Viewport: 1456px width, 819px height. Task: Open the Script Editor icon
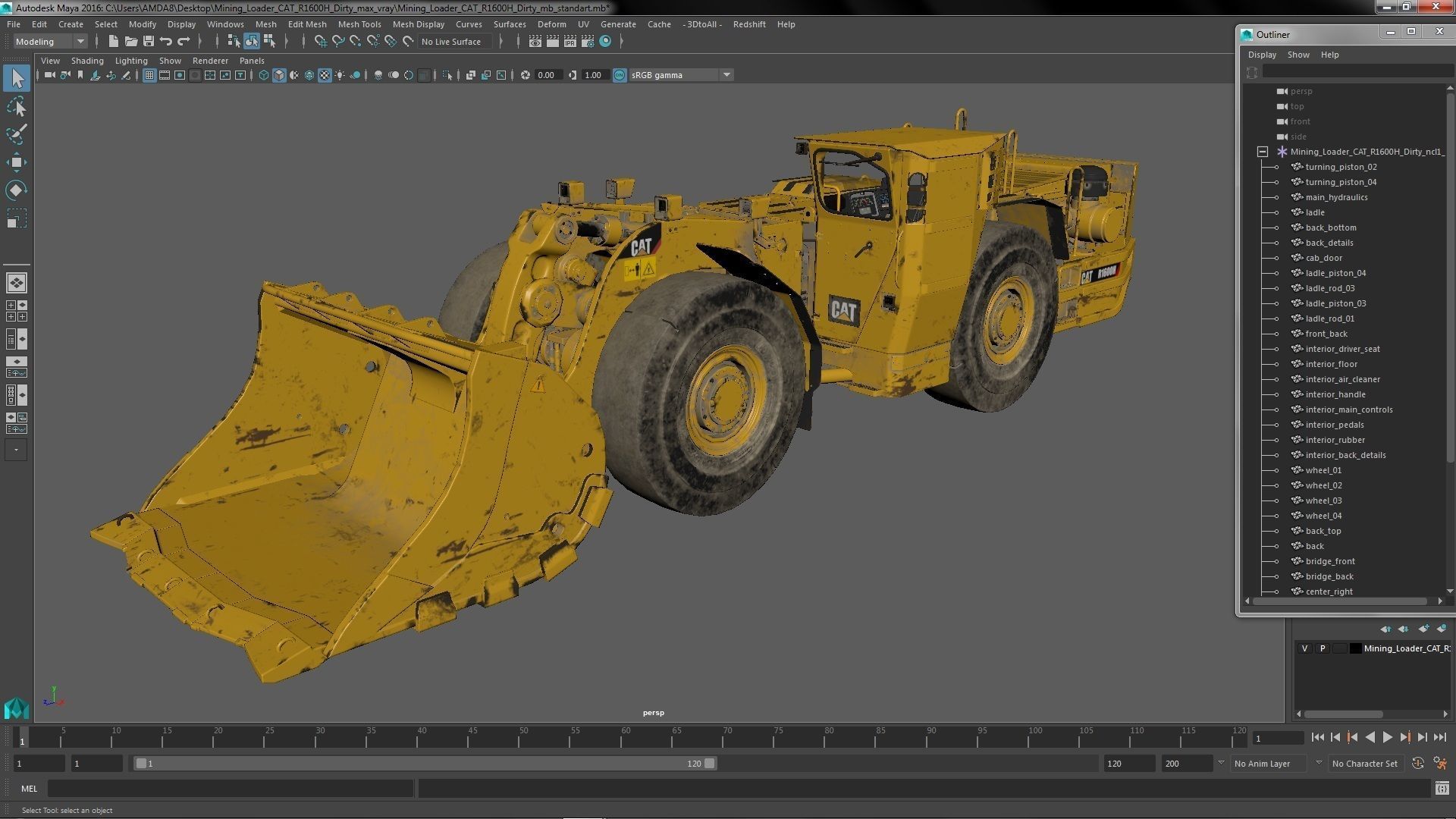click(1442, 789)
